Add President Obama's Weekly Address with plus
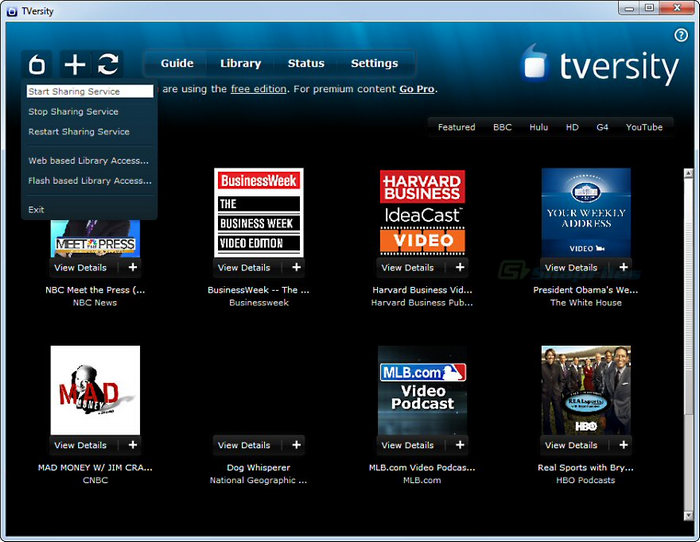 (624, 267)
